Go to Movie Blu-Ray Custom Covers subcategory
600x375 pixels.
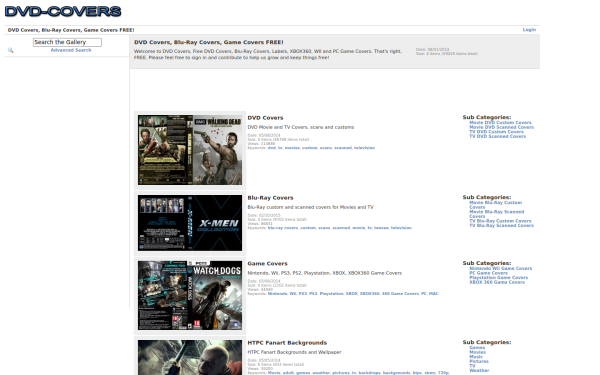[496, 205]
